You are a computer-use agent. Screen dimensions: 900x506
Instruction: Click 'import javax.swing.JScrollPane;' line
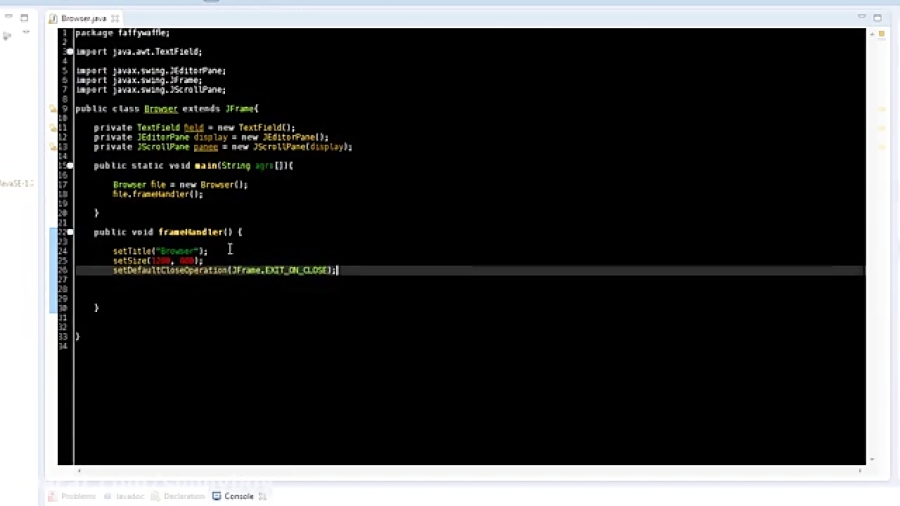[x=150, y=90]
